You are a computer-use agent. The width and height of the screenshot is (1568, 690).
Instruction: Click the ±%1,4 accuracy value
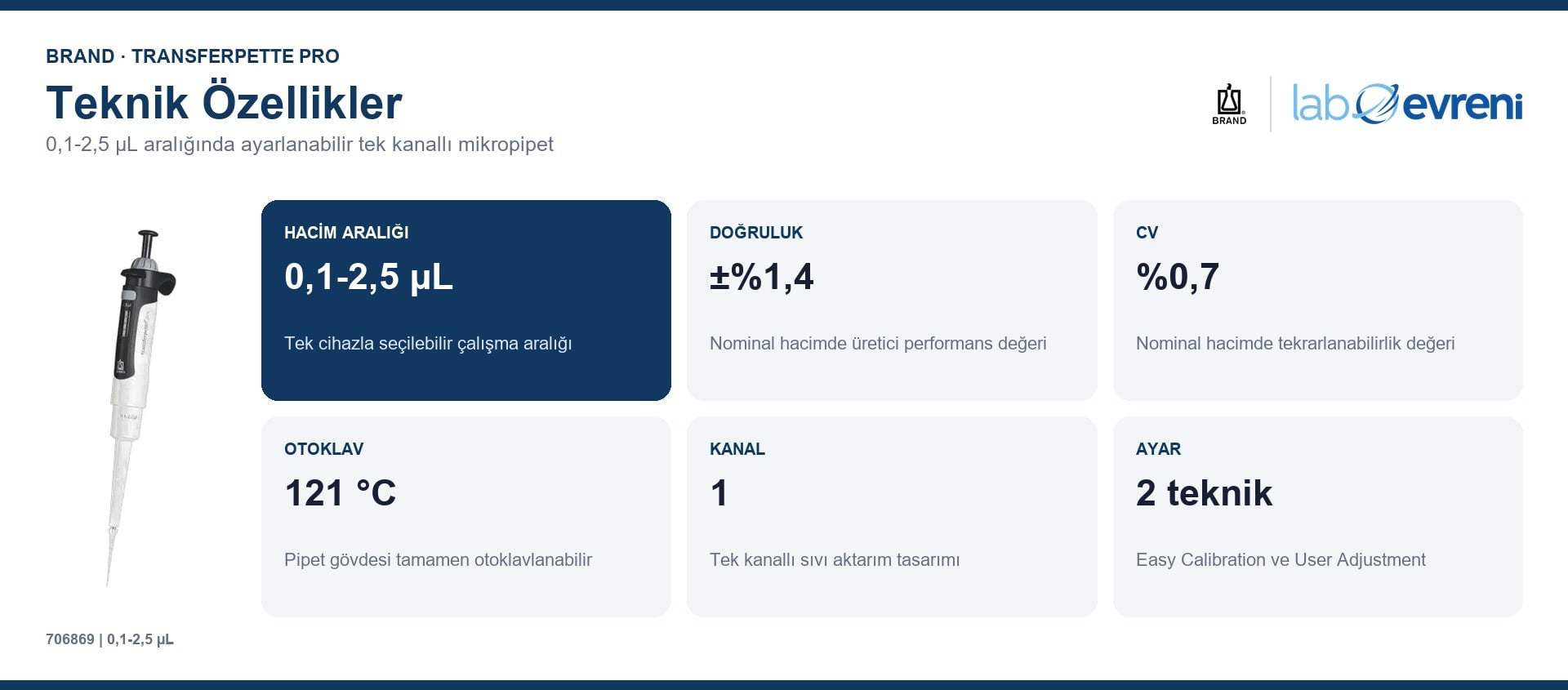click(762, 277)
